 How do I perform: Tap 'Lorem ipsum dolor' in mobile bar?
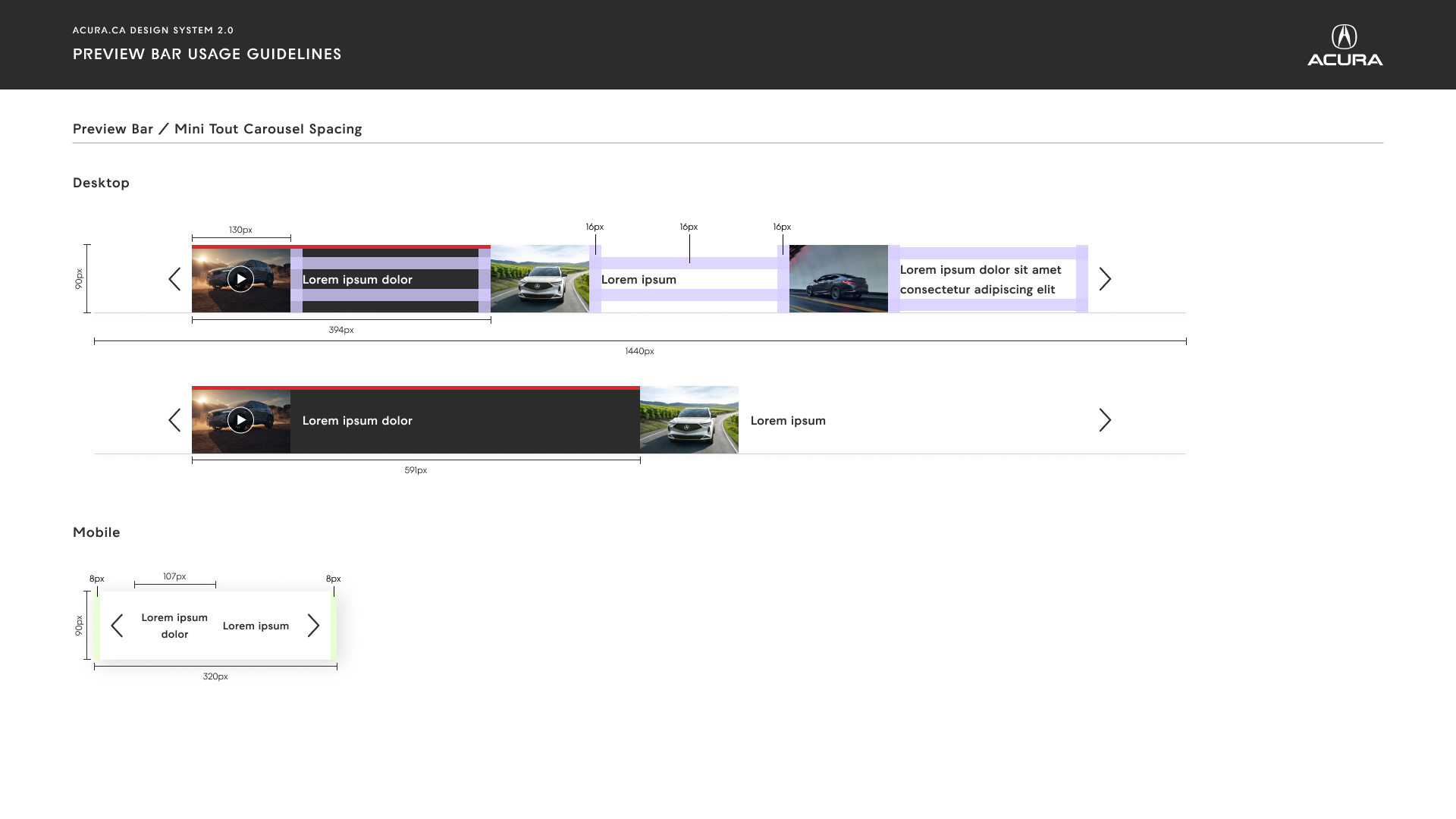pyautogui.click(x=174, y=626)
